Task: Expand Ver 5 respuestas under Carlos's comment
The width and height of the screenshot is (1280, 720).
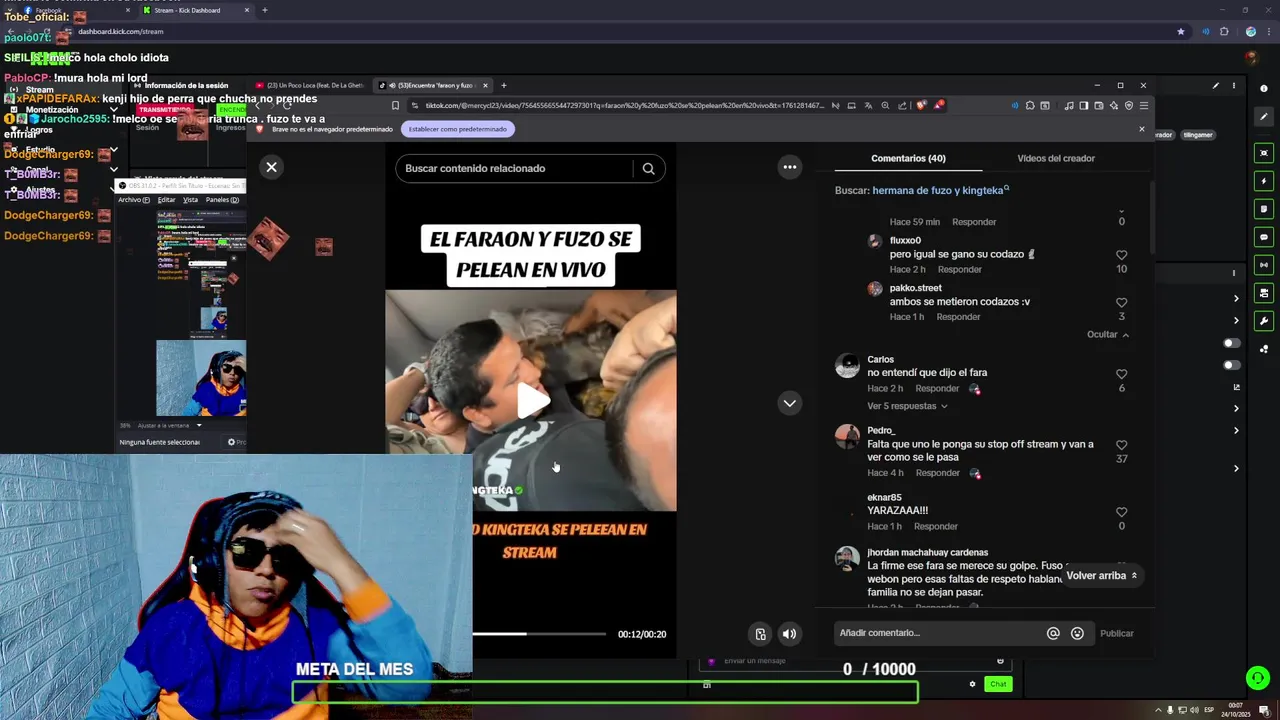Action: pos(907,406)
